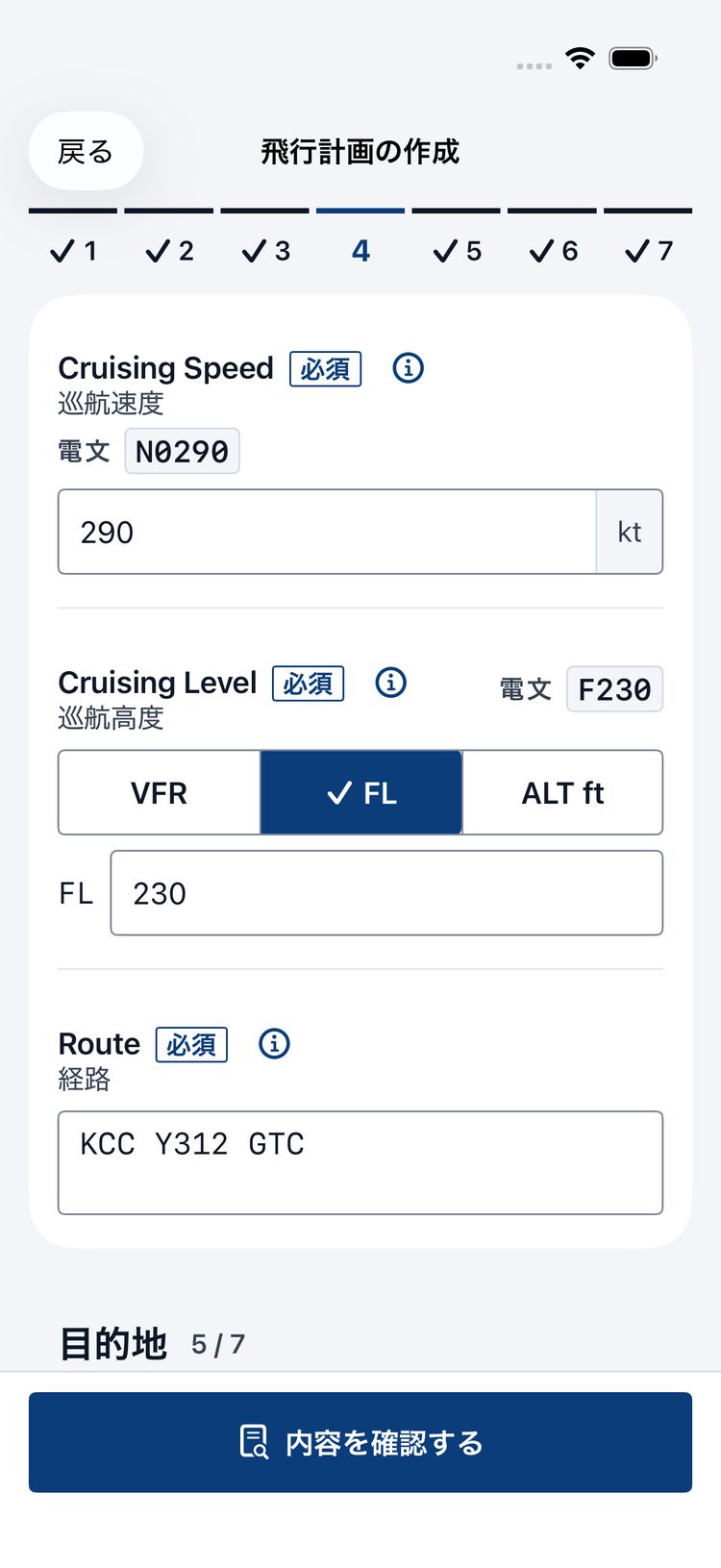This screenshot has height=1568, width=721.
Task: Open Route info icon
Action: point(274,1043)
